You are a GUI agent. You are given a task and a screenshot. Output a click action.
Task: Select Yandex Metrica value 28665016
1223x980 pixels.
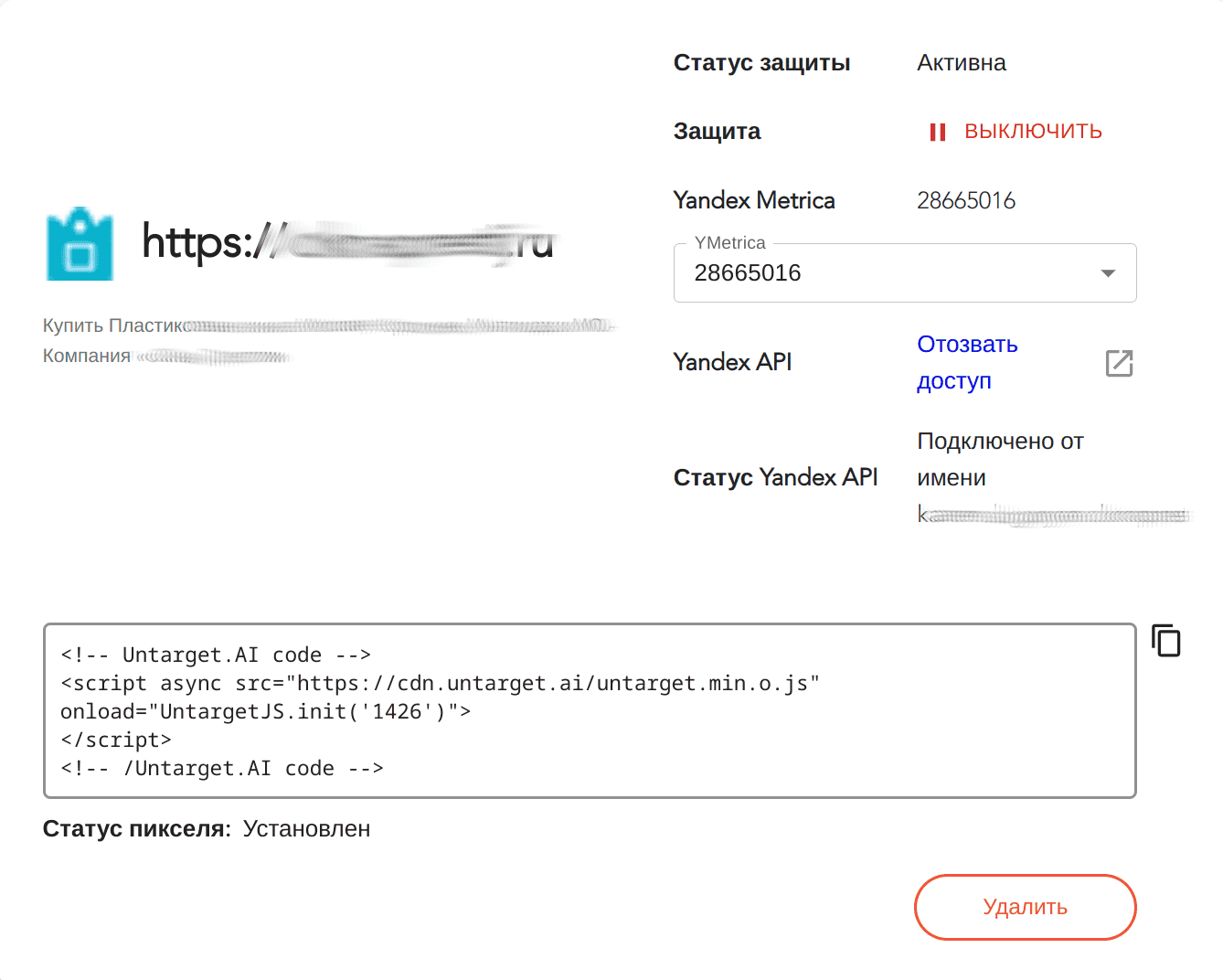tap(966, 200)
